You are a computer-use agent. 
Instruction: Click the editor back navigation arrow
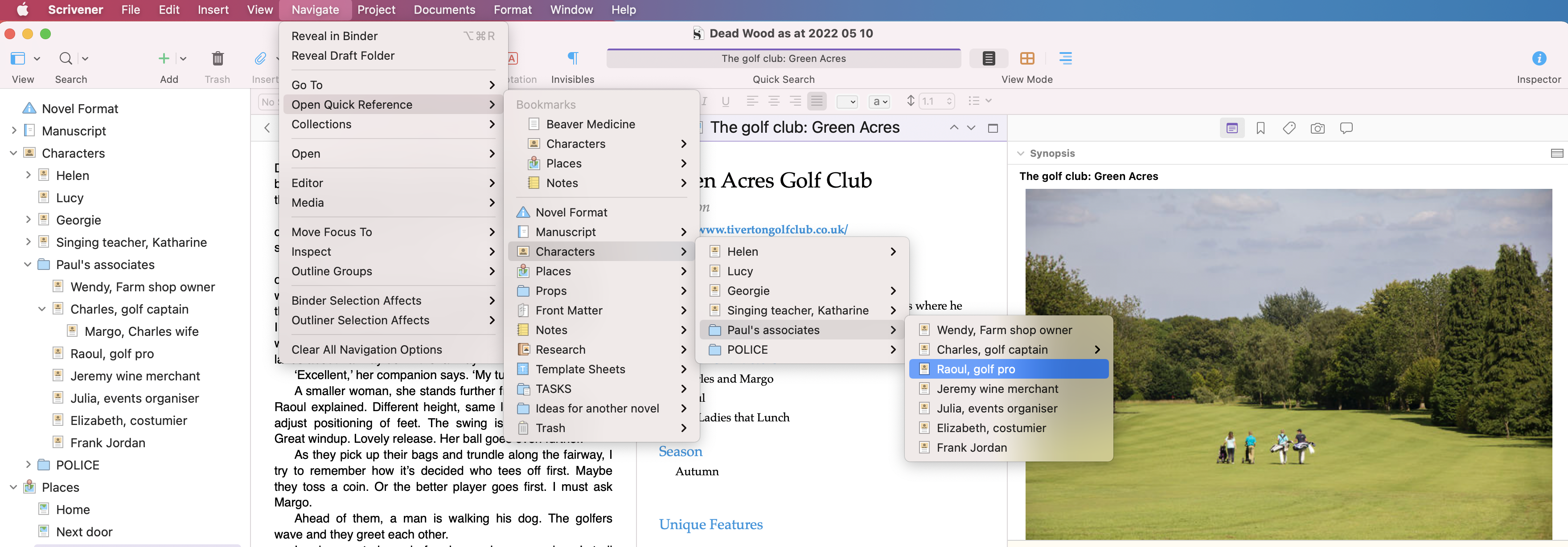(x=267, y=128)
